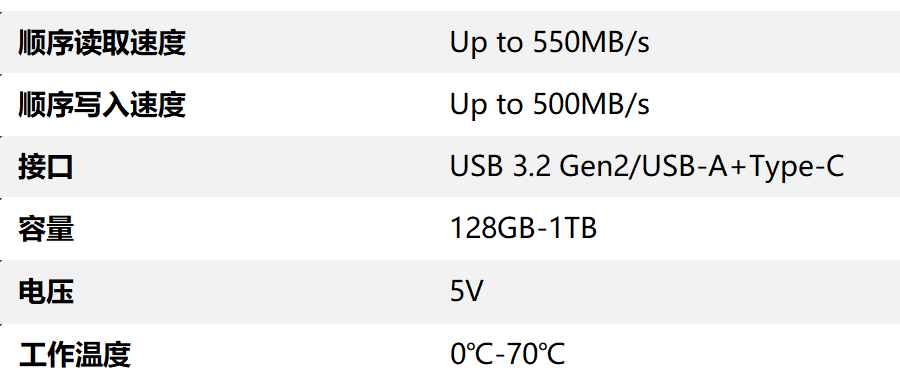Select the 128GB-1TB capacity value
The image size is (900, 385).
coord(523,228)
